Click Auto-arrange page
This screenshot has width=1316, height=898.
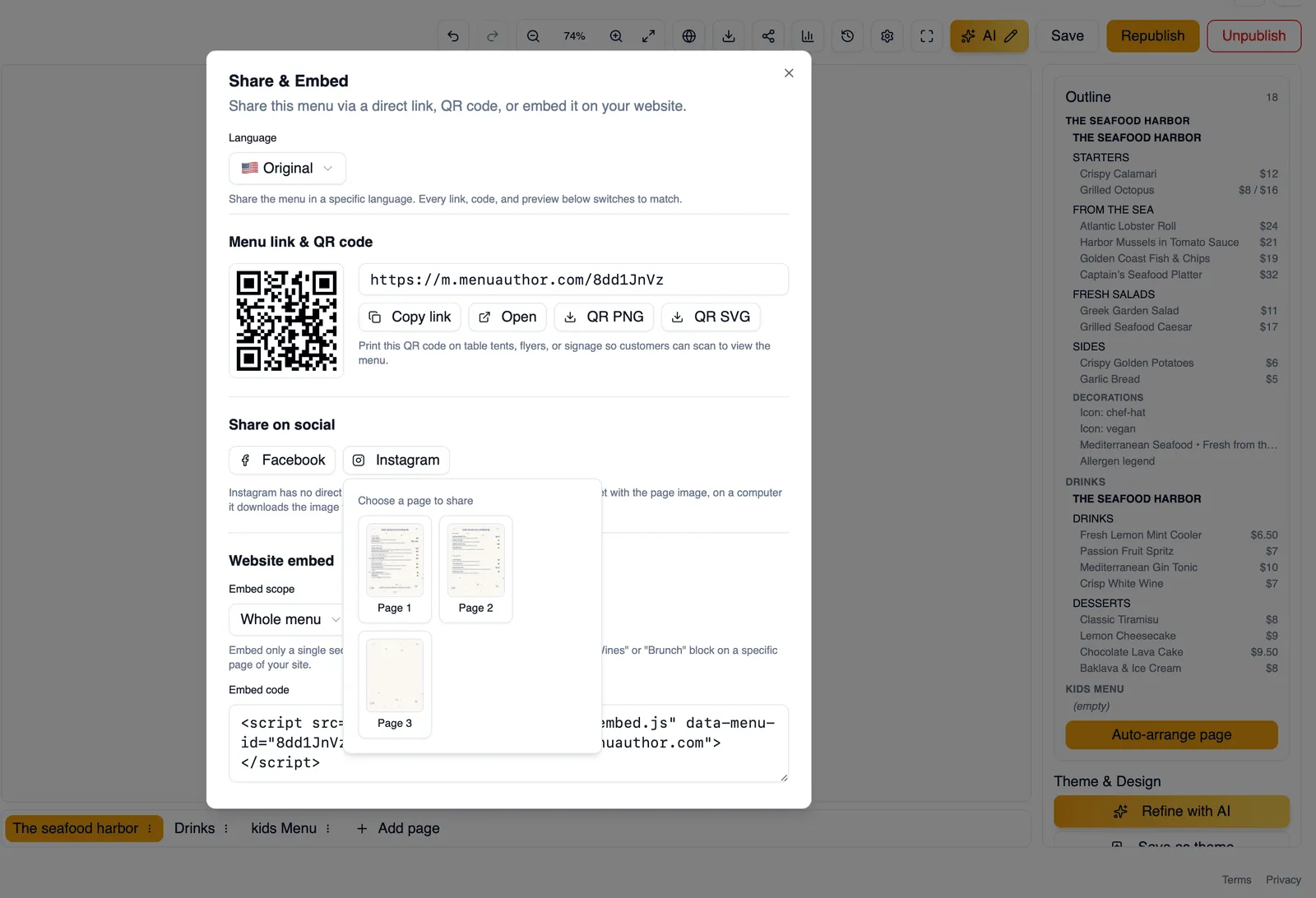click(x=1172, y=735)
